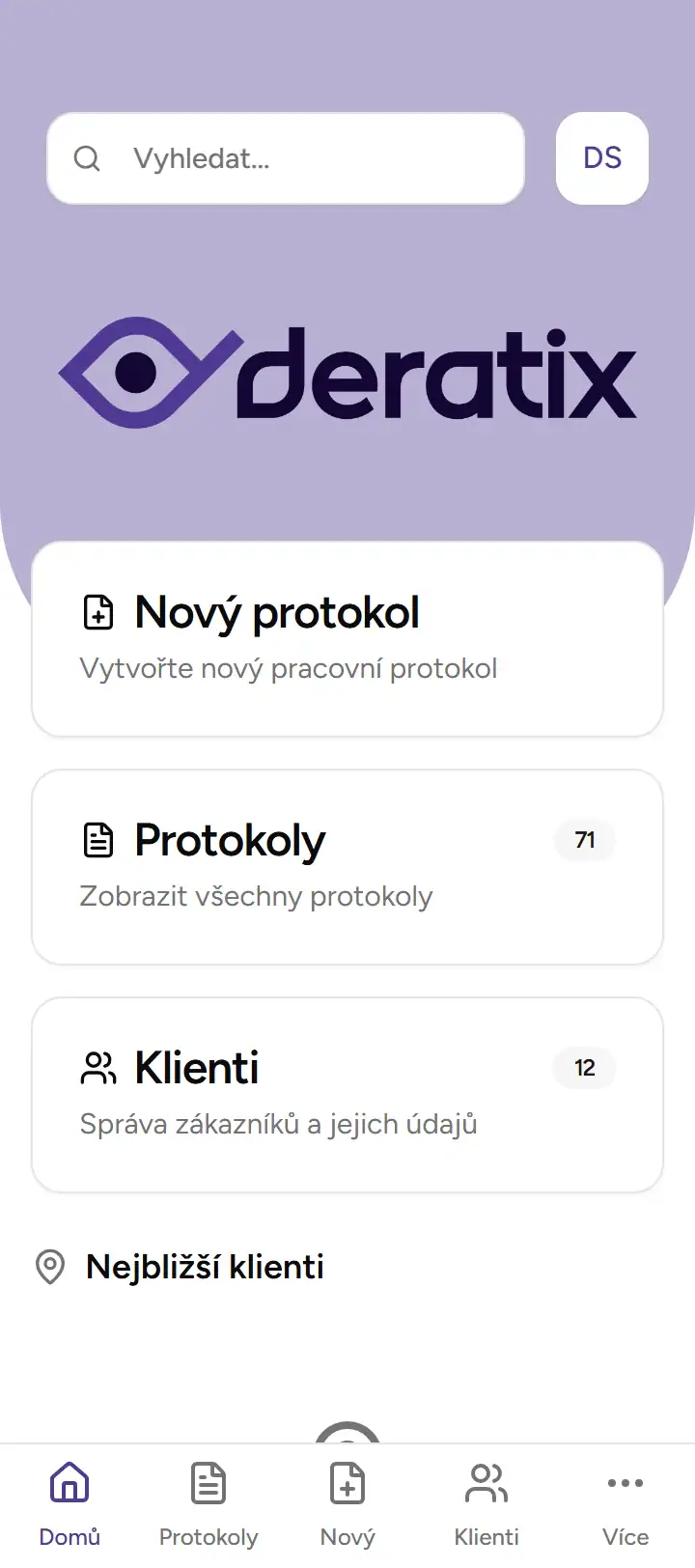The image size is (695, 1568).
Task: Click the map pin location icon
Action: click(50, 1267)
